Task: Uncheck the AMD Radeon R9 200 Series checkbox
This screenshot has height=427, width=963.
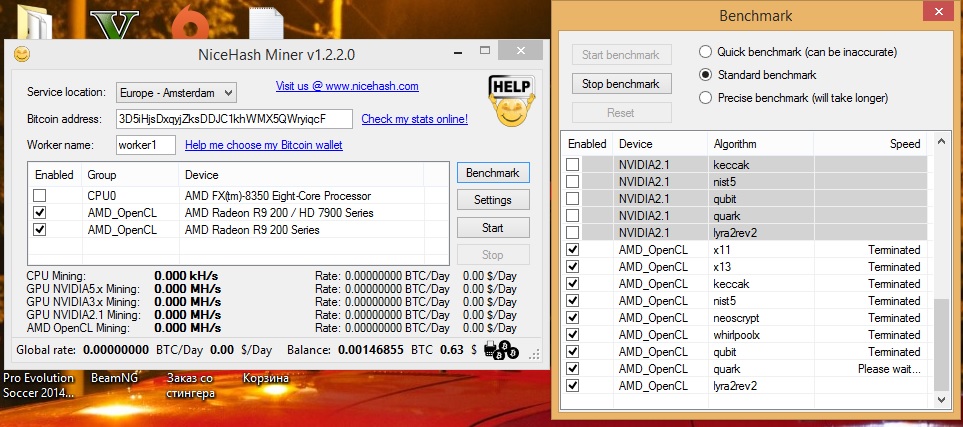Action: coord(39,230)
